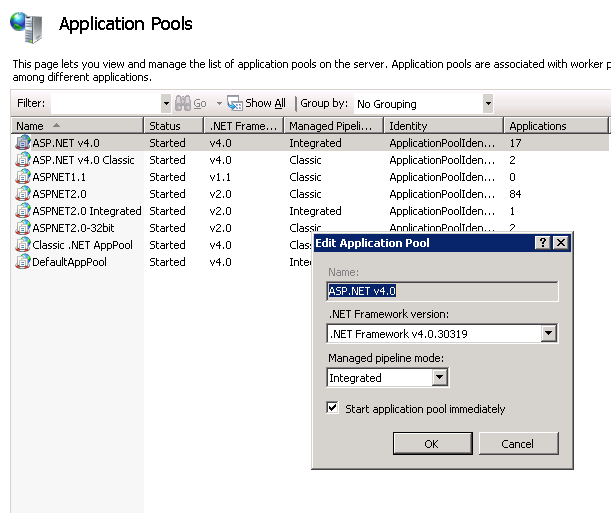This screenshot has height=513, width=611.
Task: Expand the Filter combo box arrow
Action: point(166,104)
